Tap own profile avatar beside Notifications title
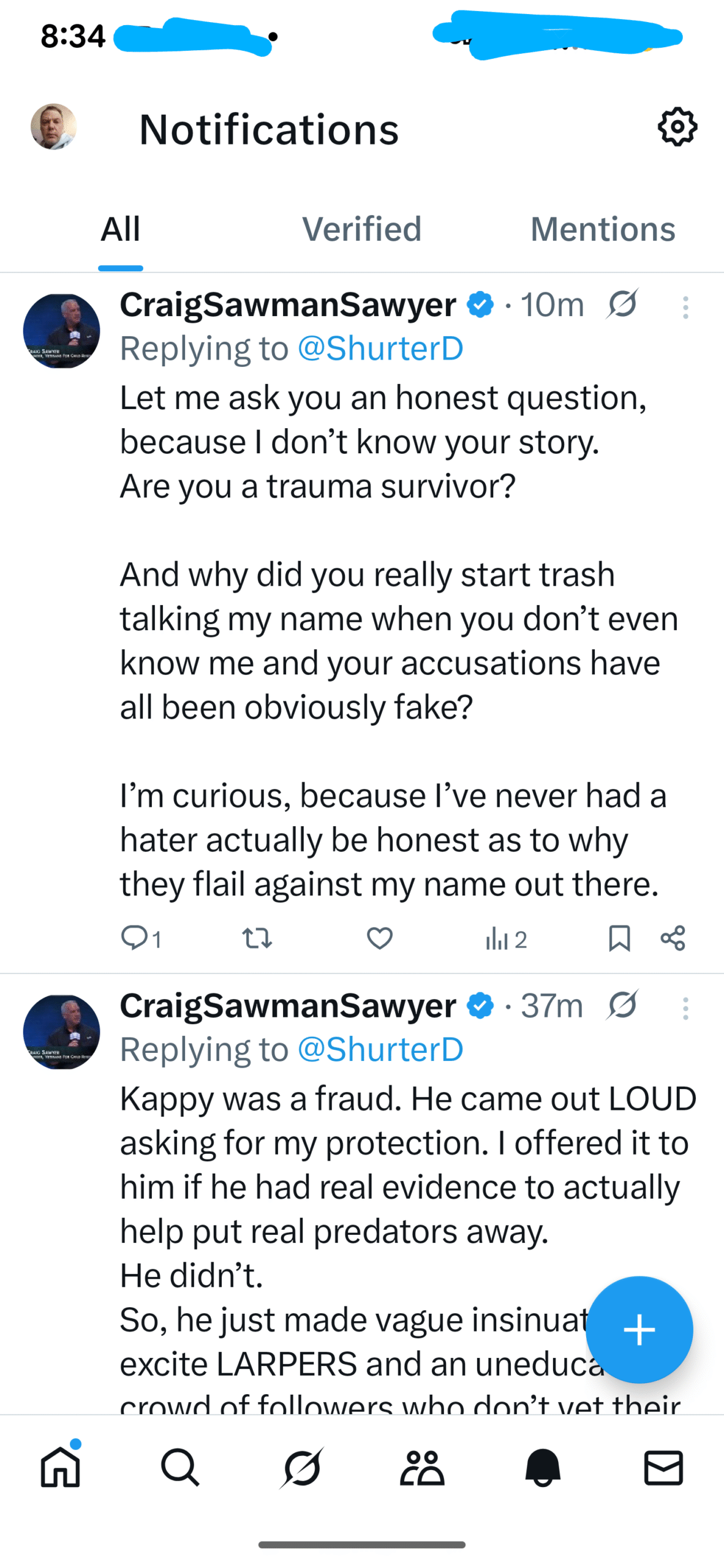 (x=54, y=127)
